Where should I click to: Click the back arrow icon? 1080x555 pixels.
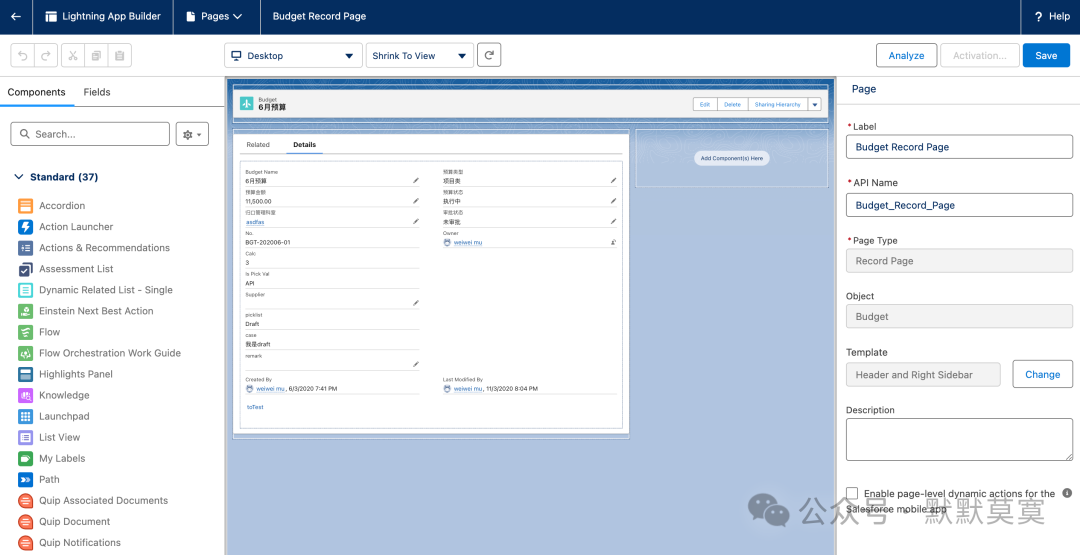16,16
